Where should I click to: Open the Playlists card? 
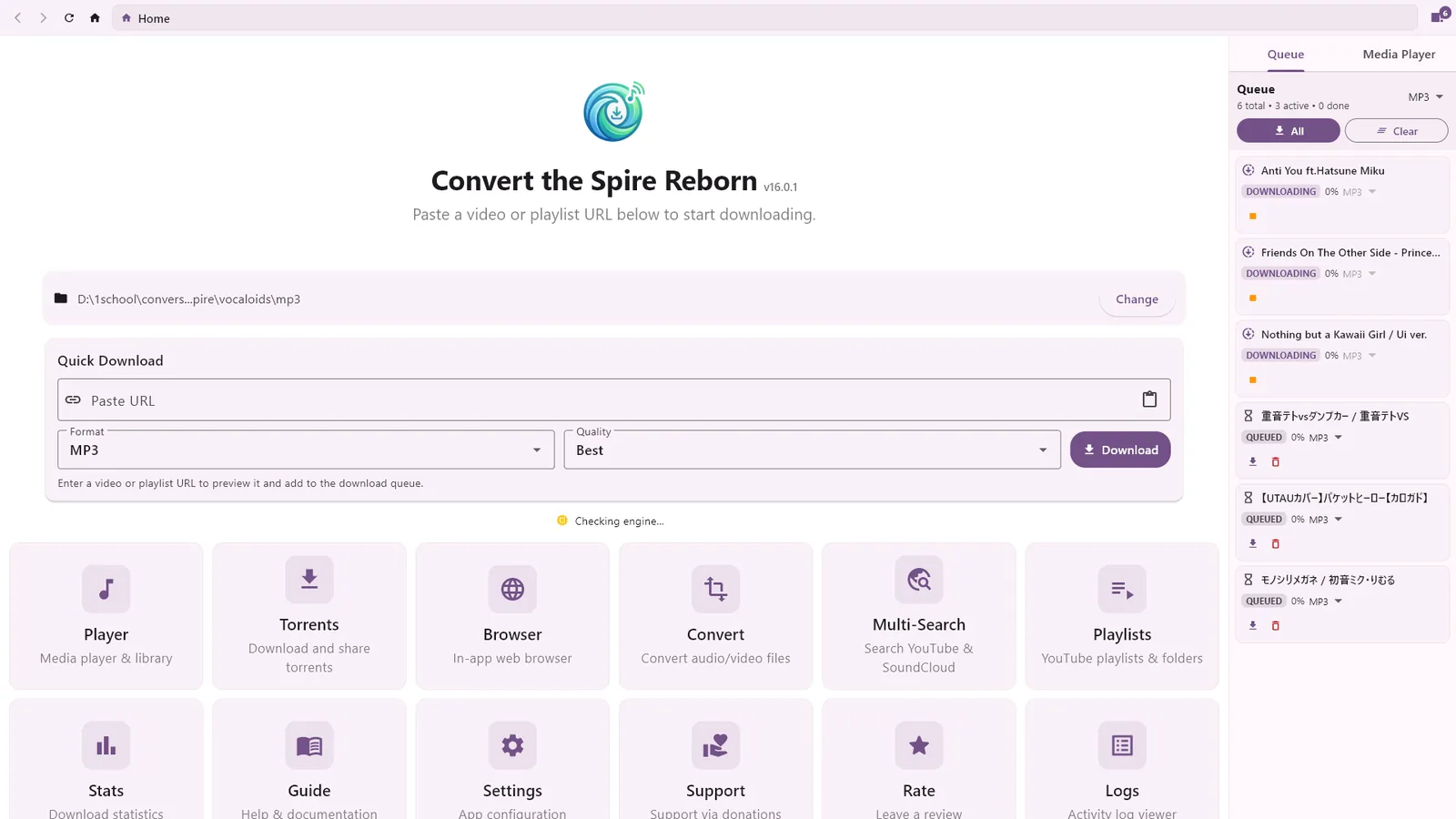1122,616
